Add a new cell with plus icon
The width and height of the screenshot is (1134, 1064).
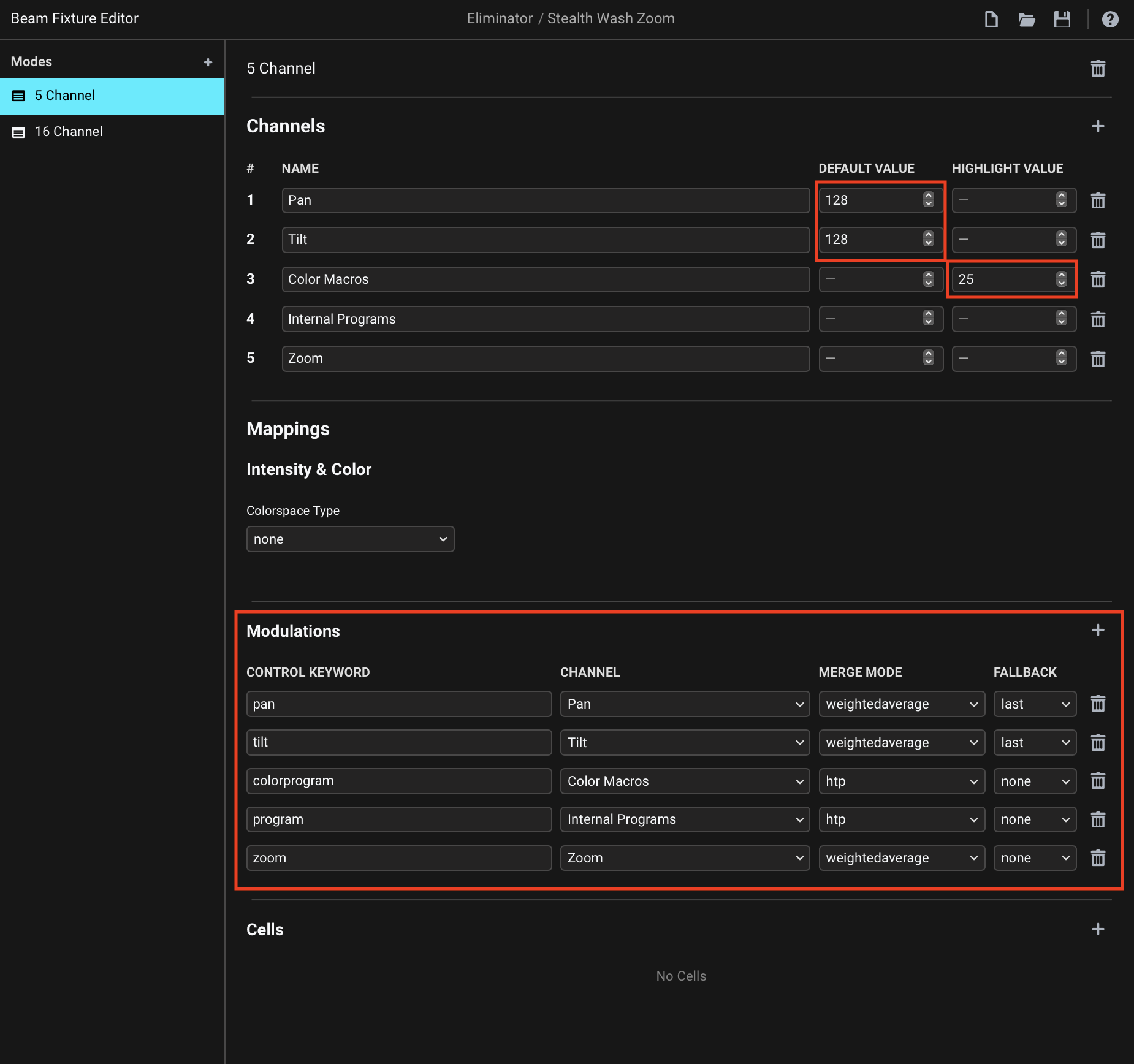pos(1098,929)
